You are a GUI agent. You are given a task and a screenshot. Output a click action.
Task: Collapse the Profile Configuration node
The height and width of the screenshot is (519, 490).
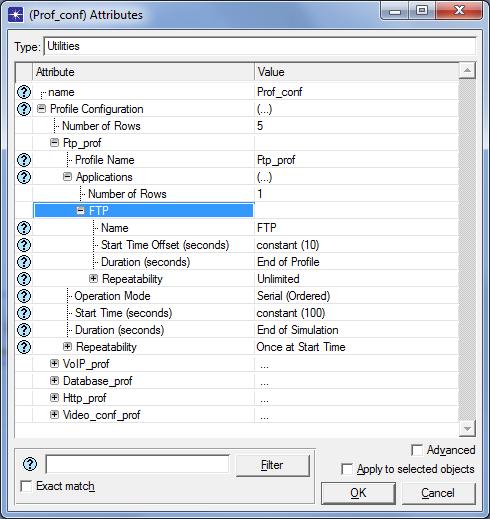[x=41, y=109]
